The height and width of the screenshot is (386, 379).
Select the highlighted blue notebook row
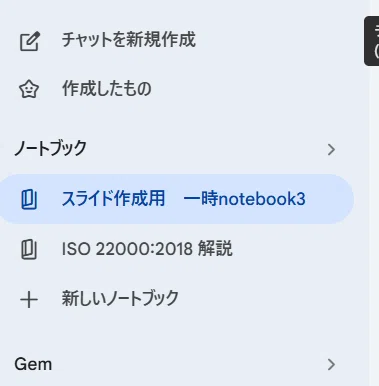point(177,199)
